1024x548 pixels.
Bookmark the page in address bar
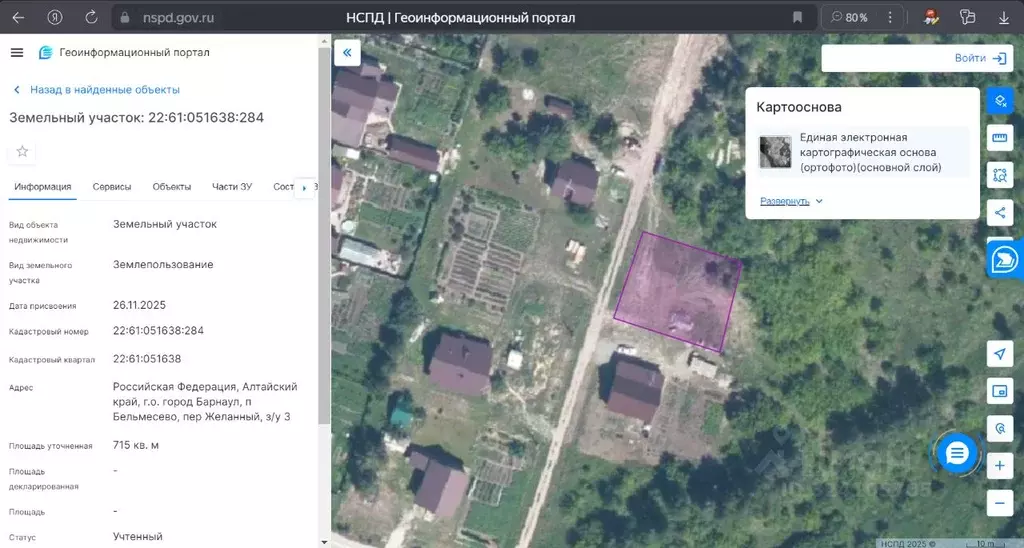(x=797, y=17)
